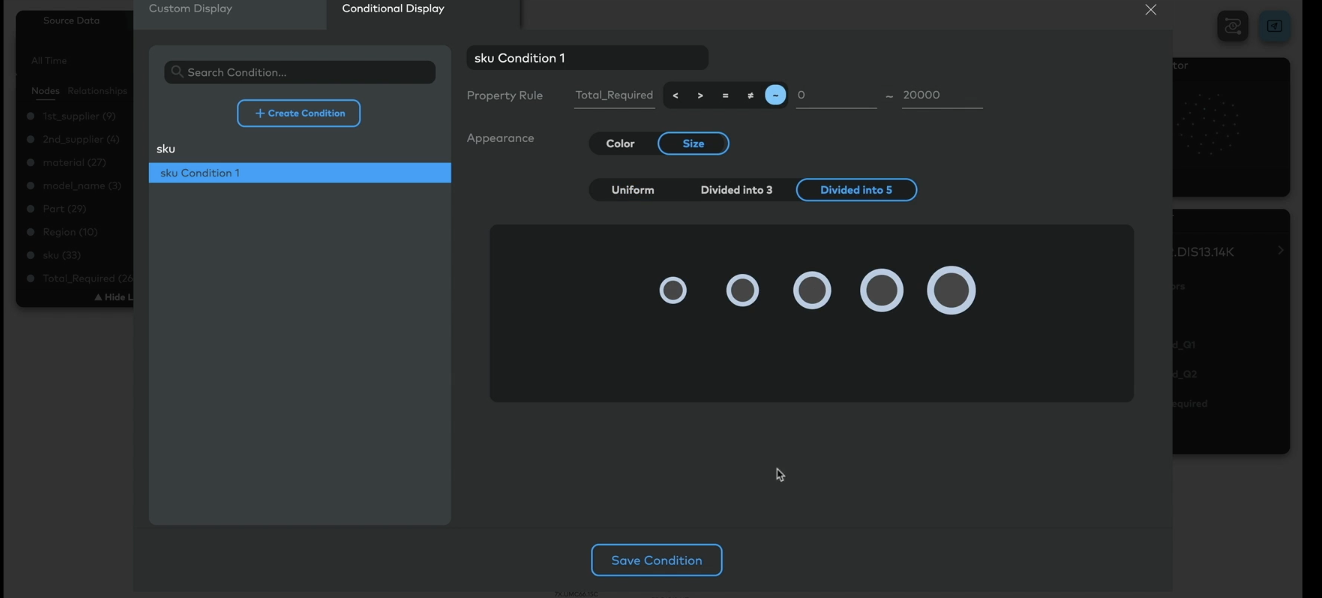The height and width of the screenshot is (598, 1322).
Task: Select the less-than operator
Action: pos(675,95)
